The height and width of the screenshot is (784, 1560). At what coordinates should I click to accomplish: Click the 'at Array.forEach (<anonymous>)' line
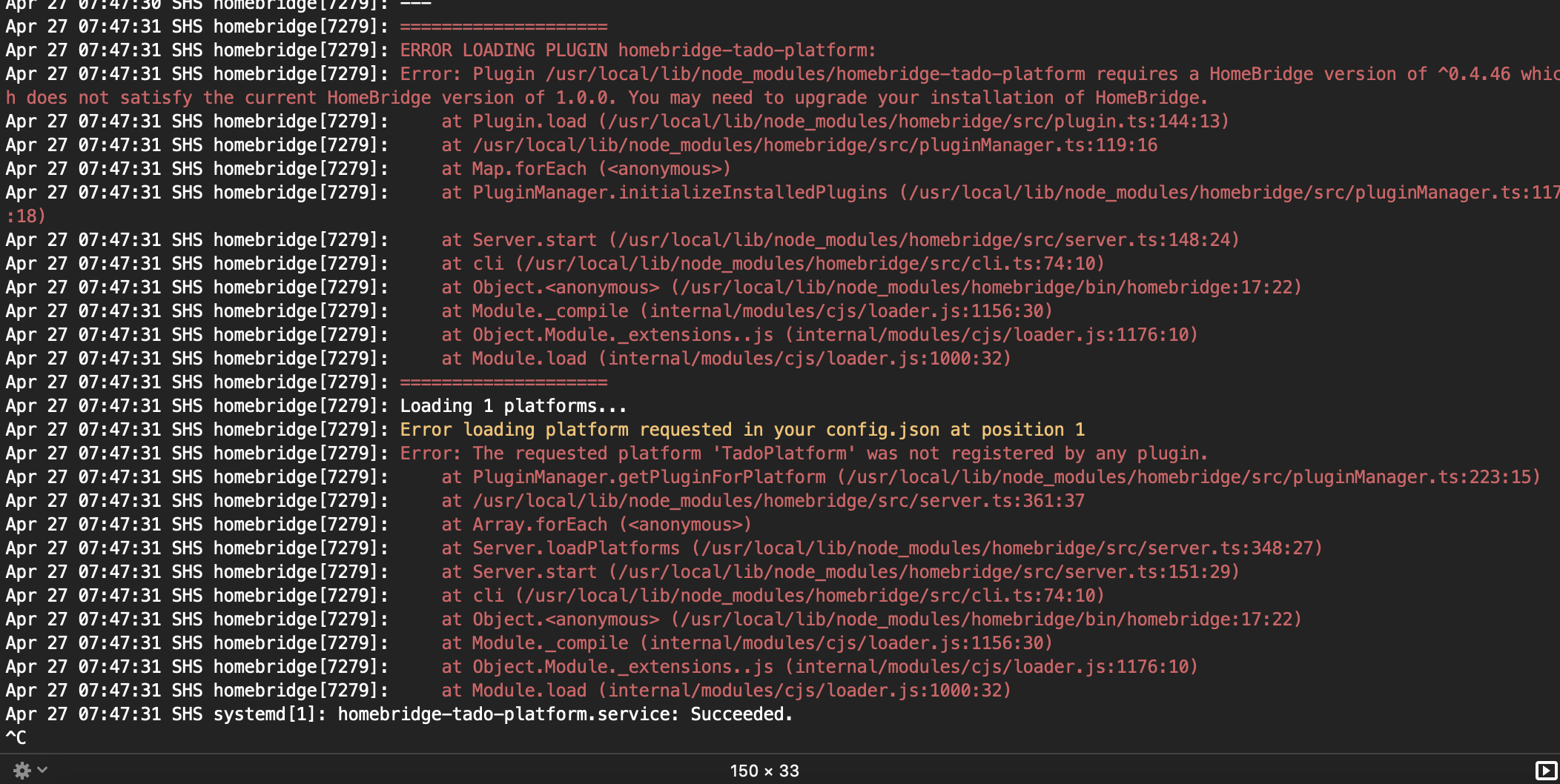[x=596, y=525]
